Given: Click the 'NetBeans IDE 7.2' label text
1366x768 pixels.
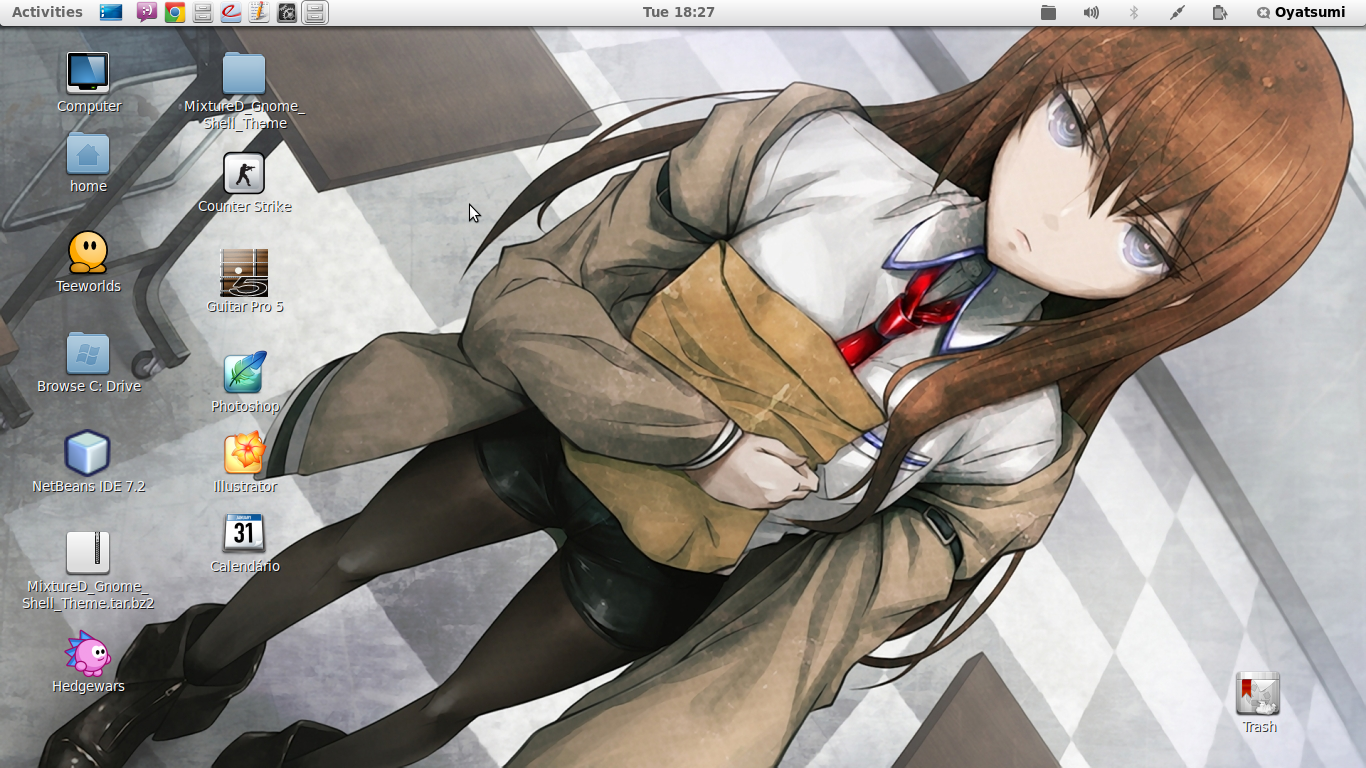Looking at the screenshot, I should tap(89, 486).
